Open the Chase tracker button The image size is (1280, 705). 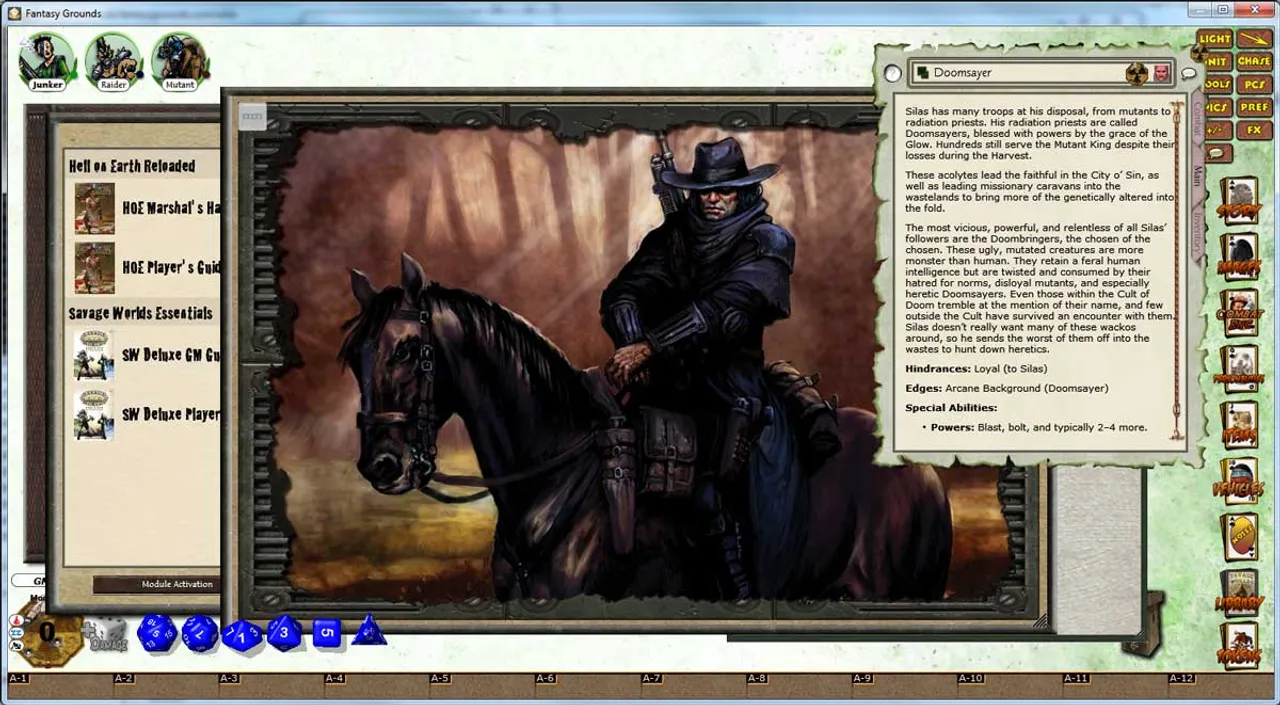point(1254,62)
